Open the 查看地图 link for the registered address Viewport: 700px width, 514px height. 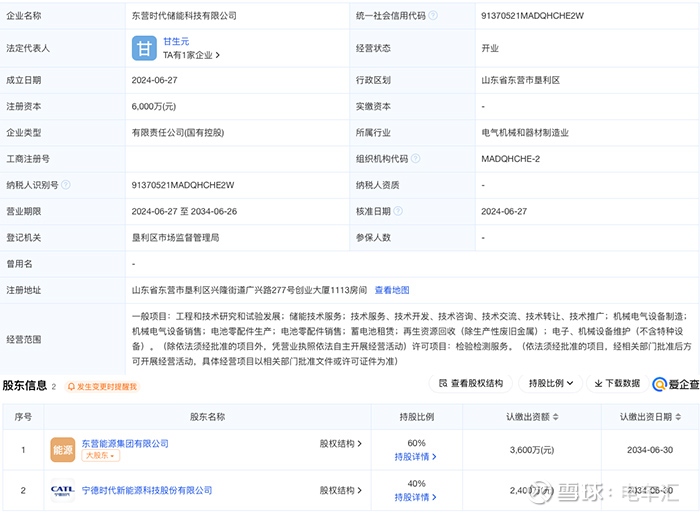tap(392, 290)
